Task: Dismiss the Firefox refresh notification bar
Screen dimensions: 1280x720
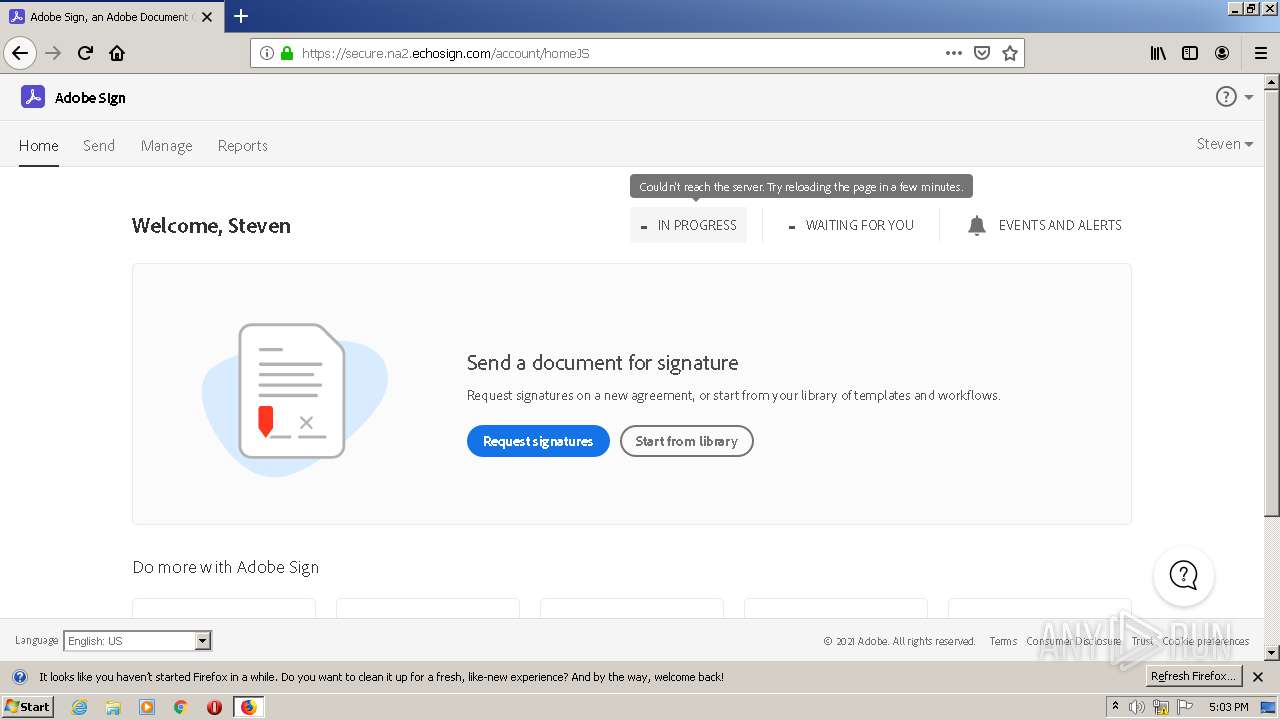Action: (x=1258, y=677)
